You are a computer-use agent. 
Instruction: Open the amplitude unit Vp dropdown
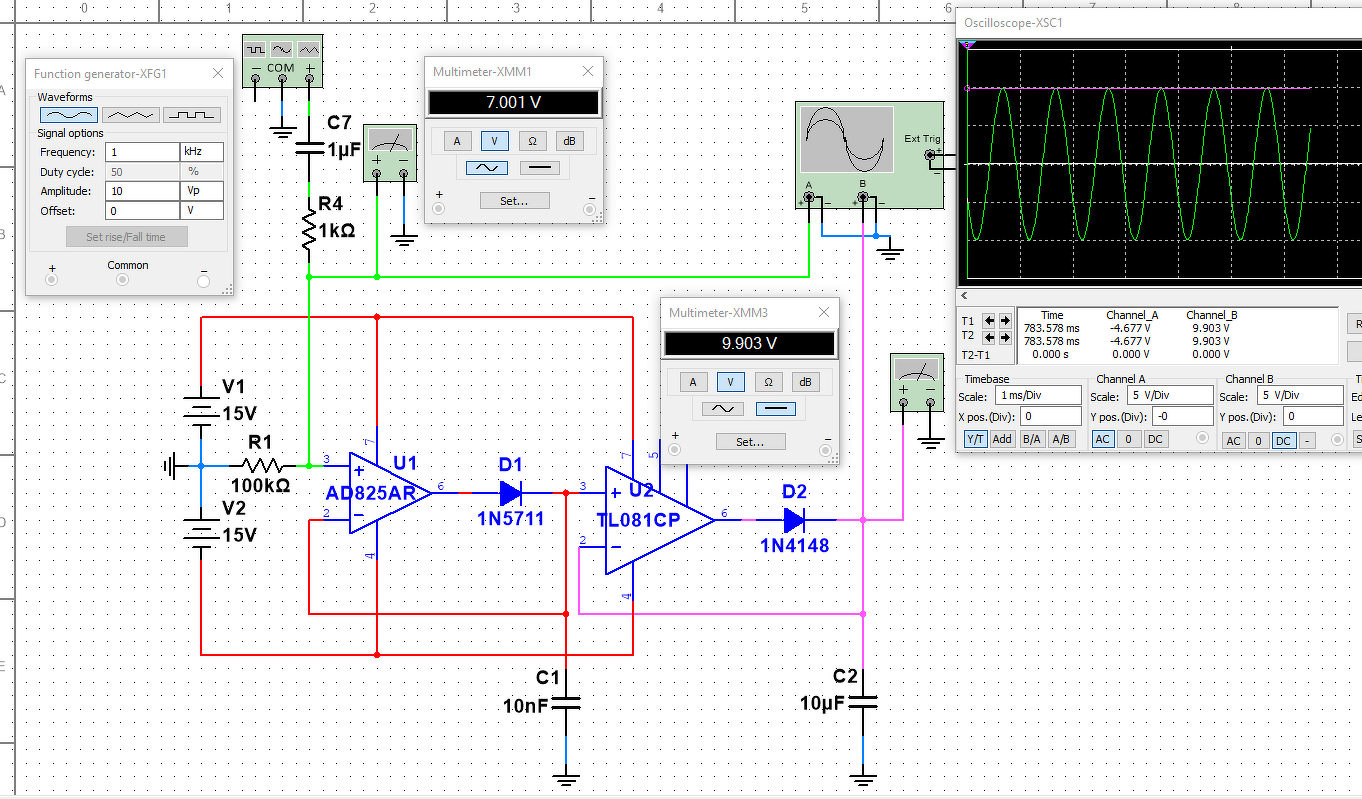point(201,191)
